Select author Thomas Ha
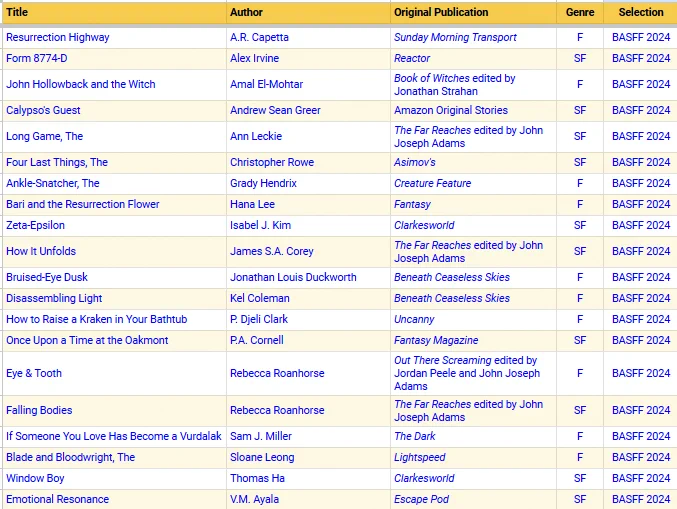This screenshot has width=677, height=509. 257,478
